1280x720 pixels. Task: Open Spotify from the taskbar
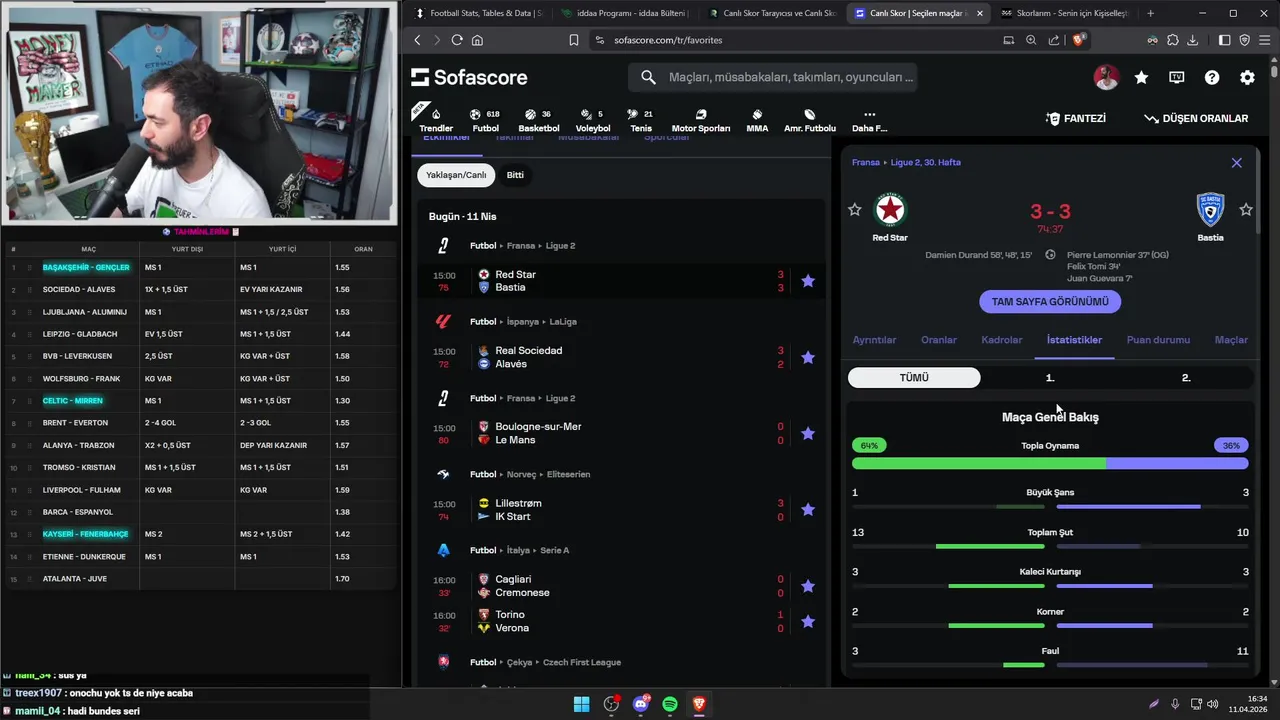click(x=670, y=704)
